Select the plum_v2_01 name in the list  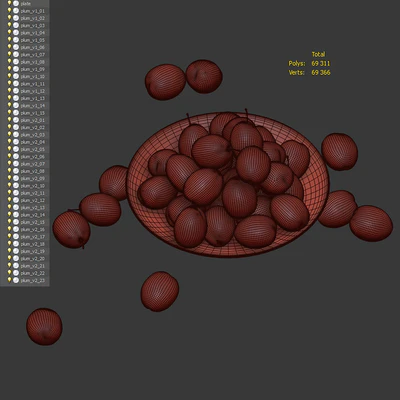(x=32, y=120)
